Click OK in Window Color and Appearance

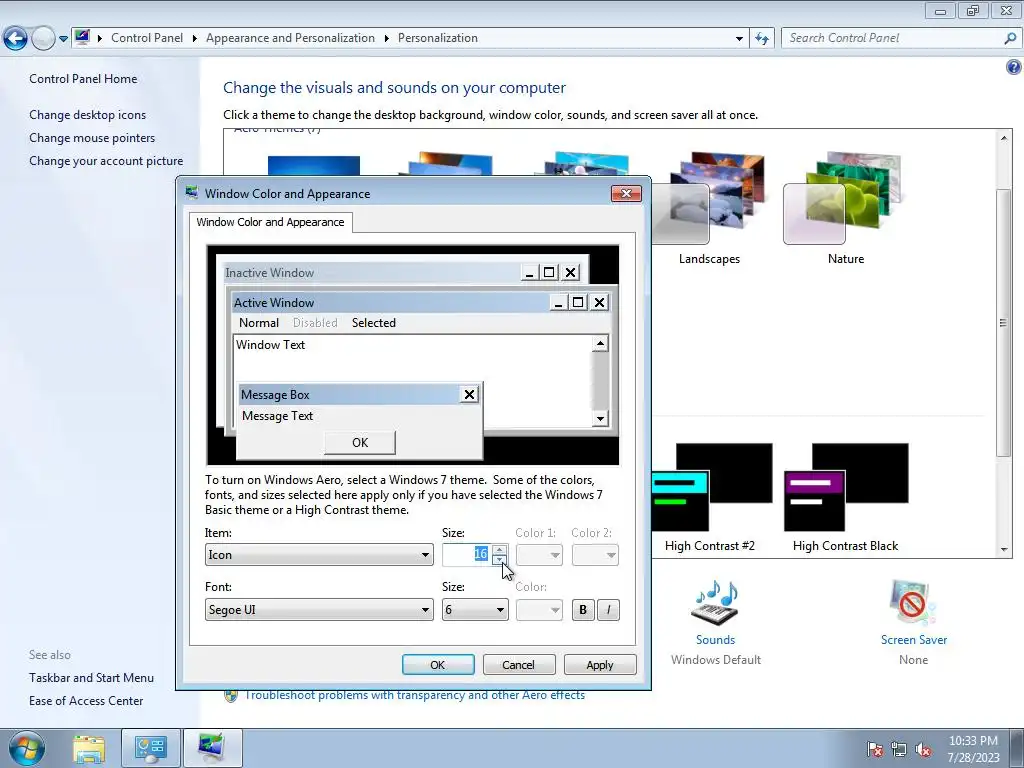pos(438,665)
